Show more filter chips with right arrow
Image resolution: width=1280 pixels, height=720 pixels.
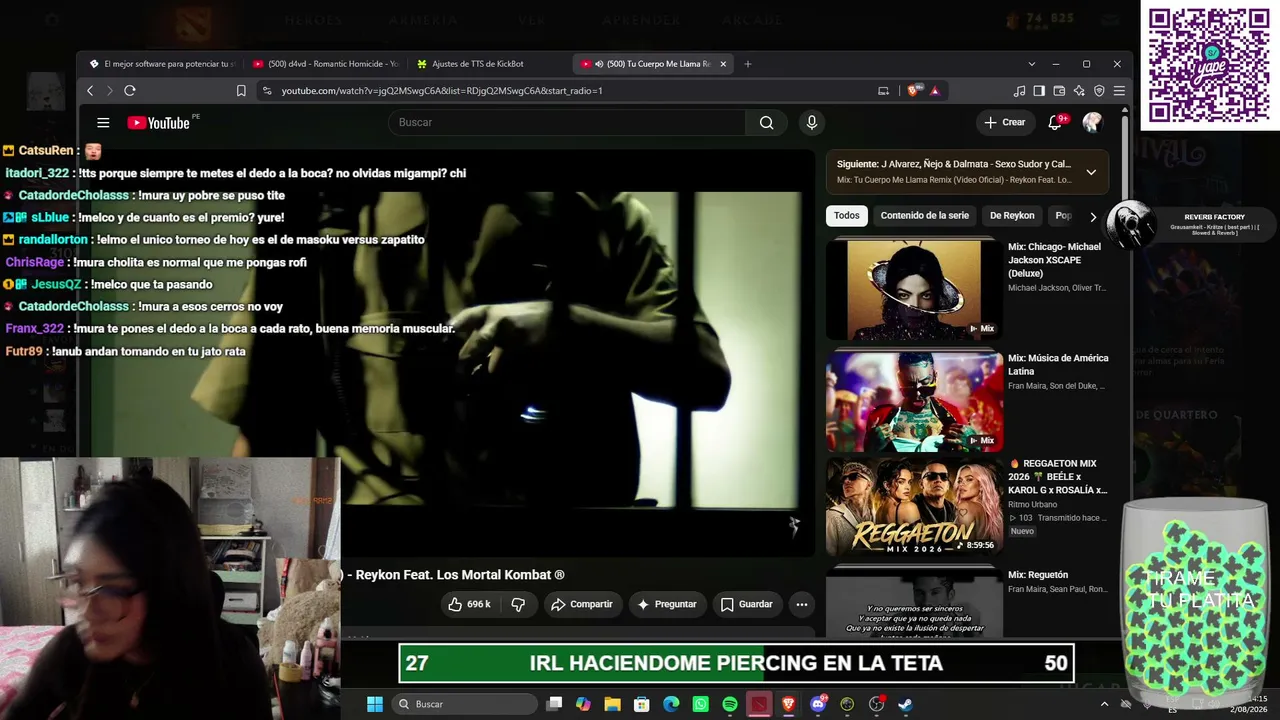point(1093,216)
